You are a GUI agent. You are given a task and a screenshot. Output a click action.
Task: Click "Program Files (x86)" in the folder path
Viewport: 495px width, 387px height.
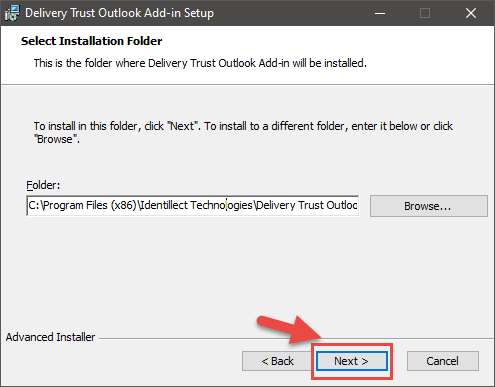pos(90,205)
